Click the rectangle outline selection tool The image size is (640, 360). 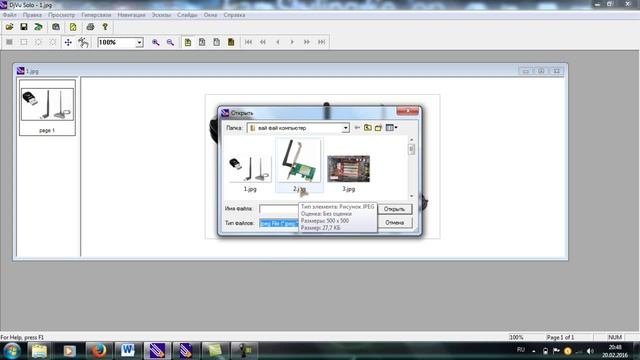tap(24, 42)
